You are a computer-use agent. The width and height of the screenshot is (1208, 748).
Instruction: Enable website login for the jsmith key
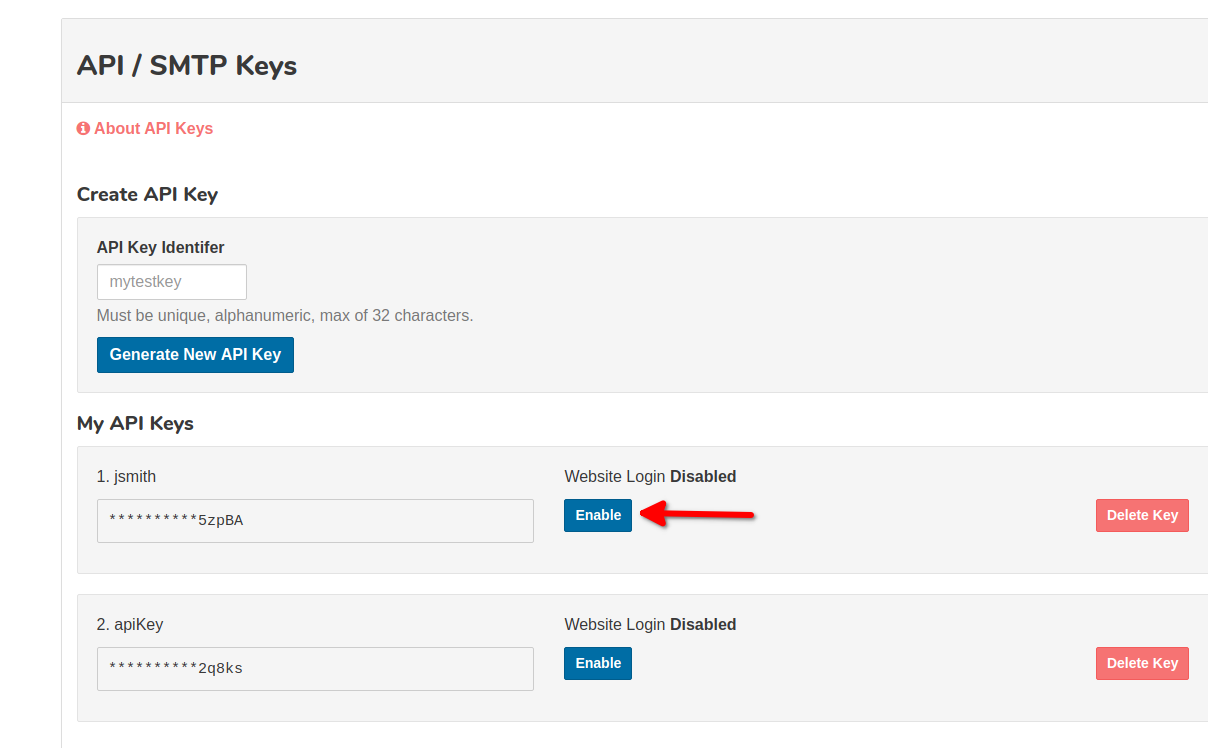tap(597, 514)
